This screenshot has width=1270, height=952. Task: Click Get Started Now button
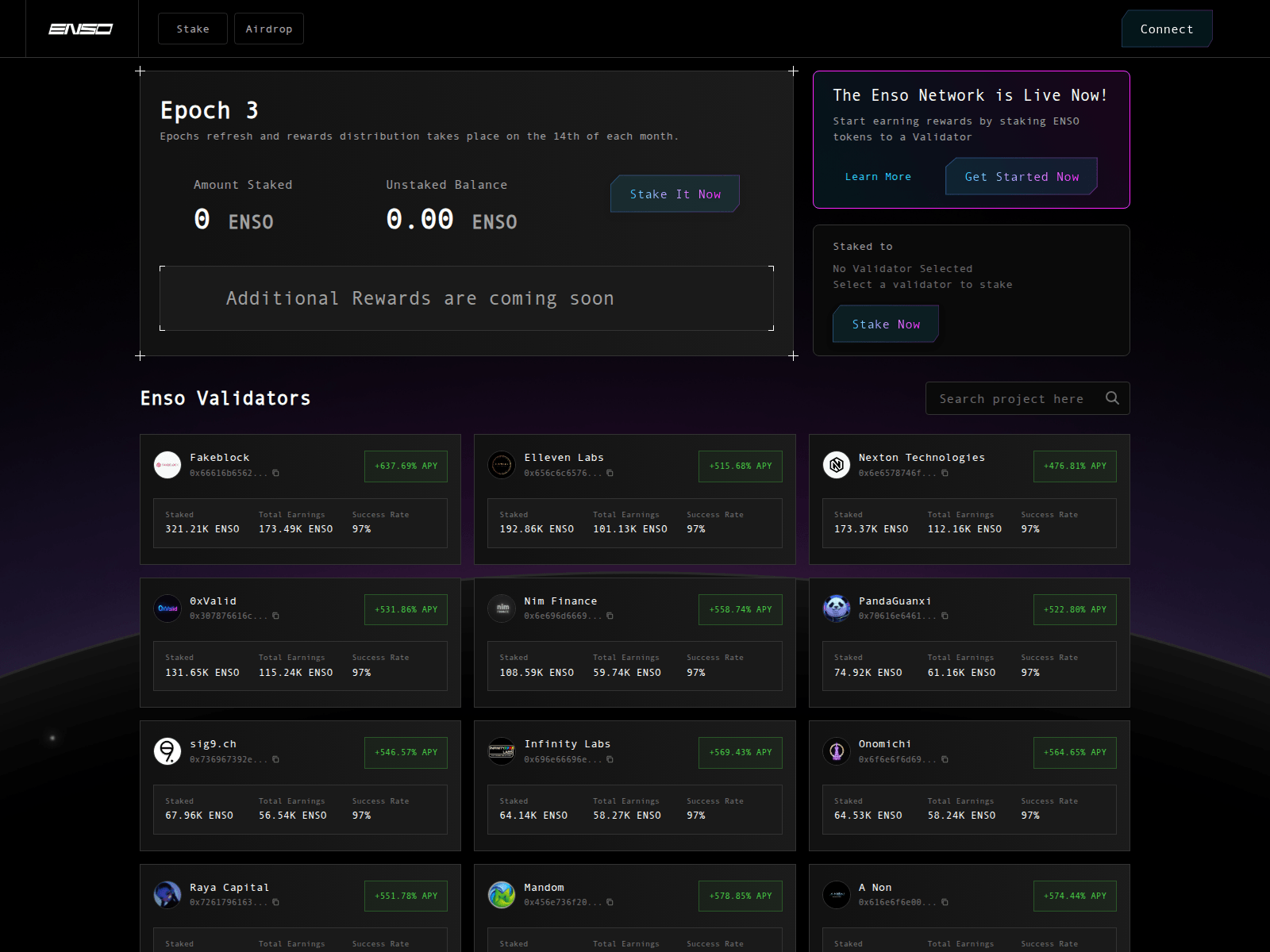point(1022,176)
